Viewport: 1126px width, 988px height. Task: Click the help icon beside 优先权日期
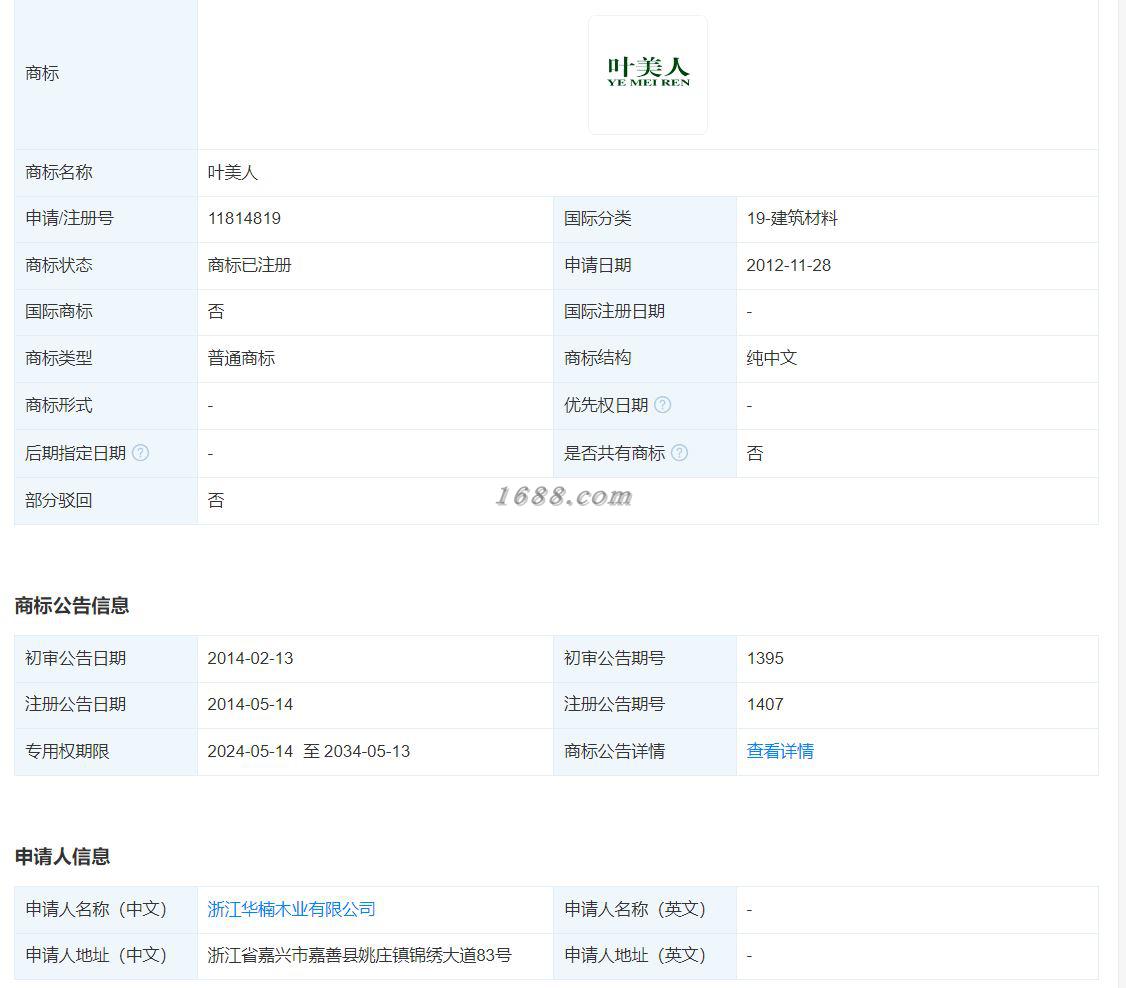(x=663, y=405)
